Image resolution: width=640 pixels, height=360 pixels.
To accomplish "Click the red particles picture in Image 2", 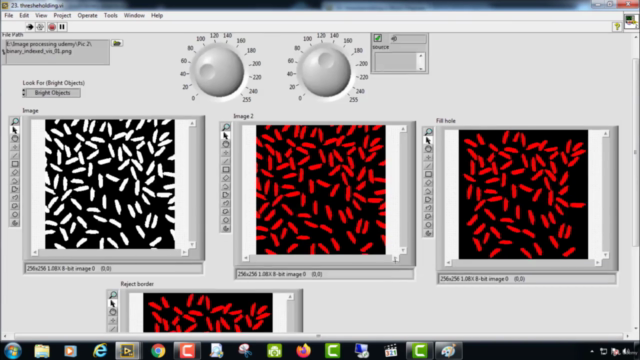I will [321, 190].
